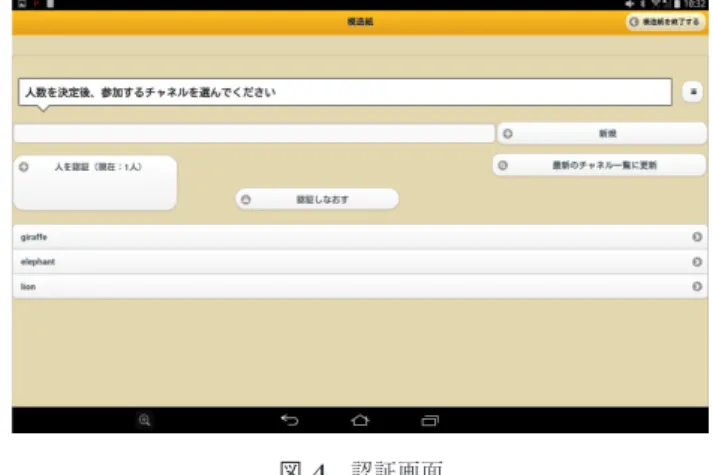Image resolution: width=713 pixels, height=475 pixels.
Task: Tap the 認証しなおす button
Action: click(x=317, y=199)
